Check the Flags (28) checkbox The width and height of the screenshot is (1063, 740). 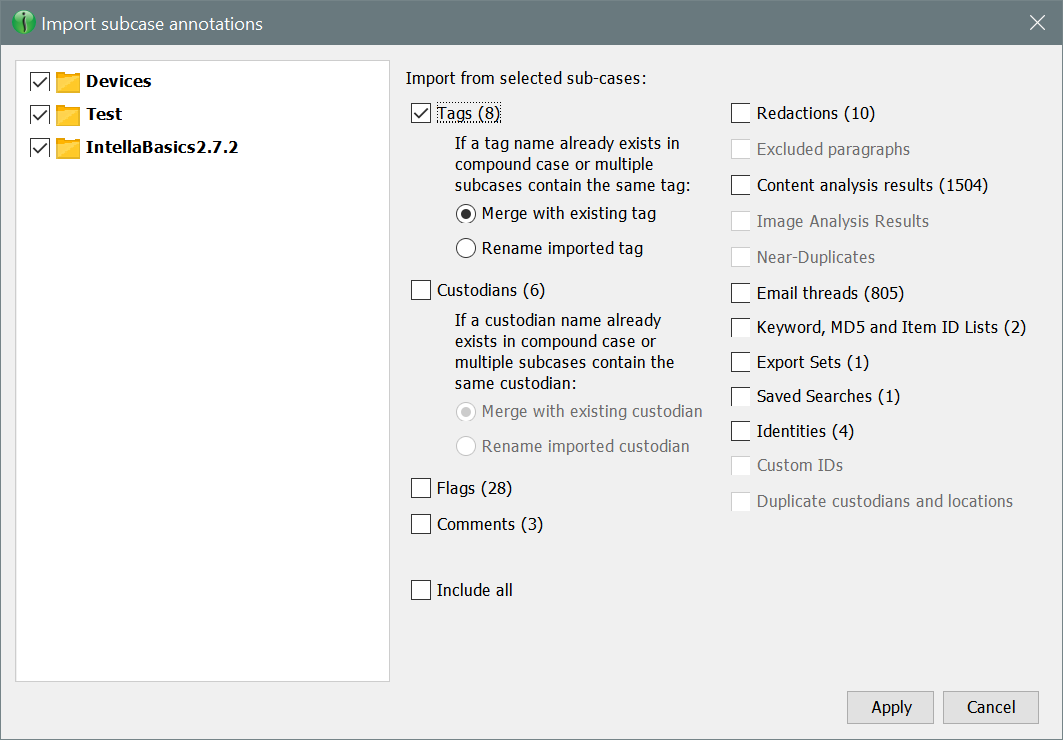click(x=421, y=489)
